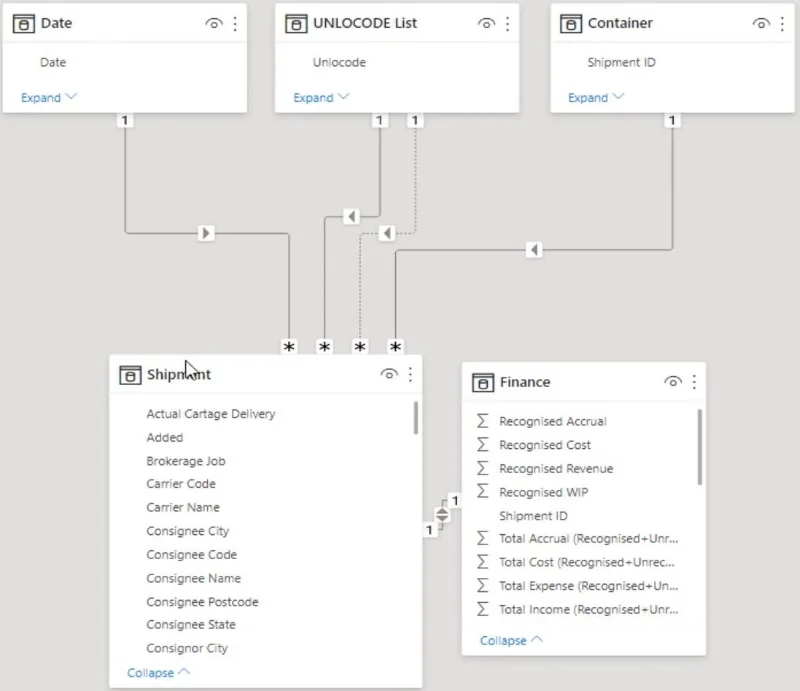The height and width of the screenshot is (691, 800).
Task: Select Shipment ID field in Finance table
Action: (x=533, y=516)
